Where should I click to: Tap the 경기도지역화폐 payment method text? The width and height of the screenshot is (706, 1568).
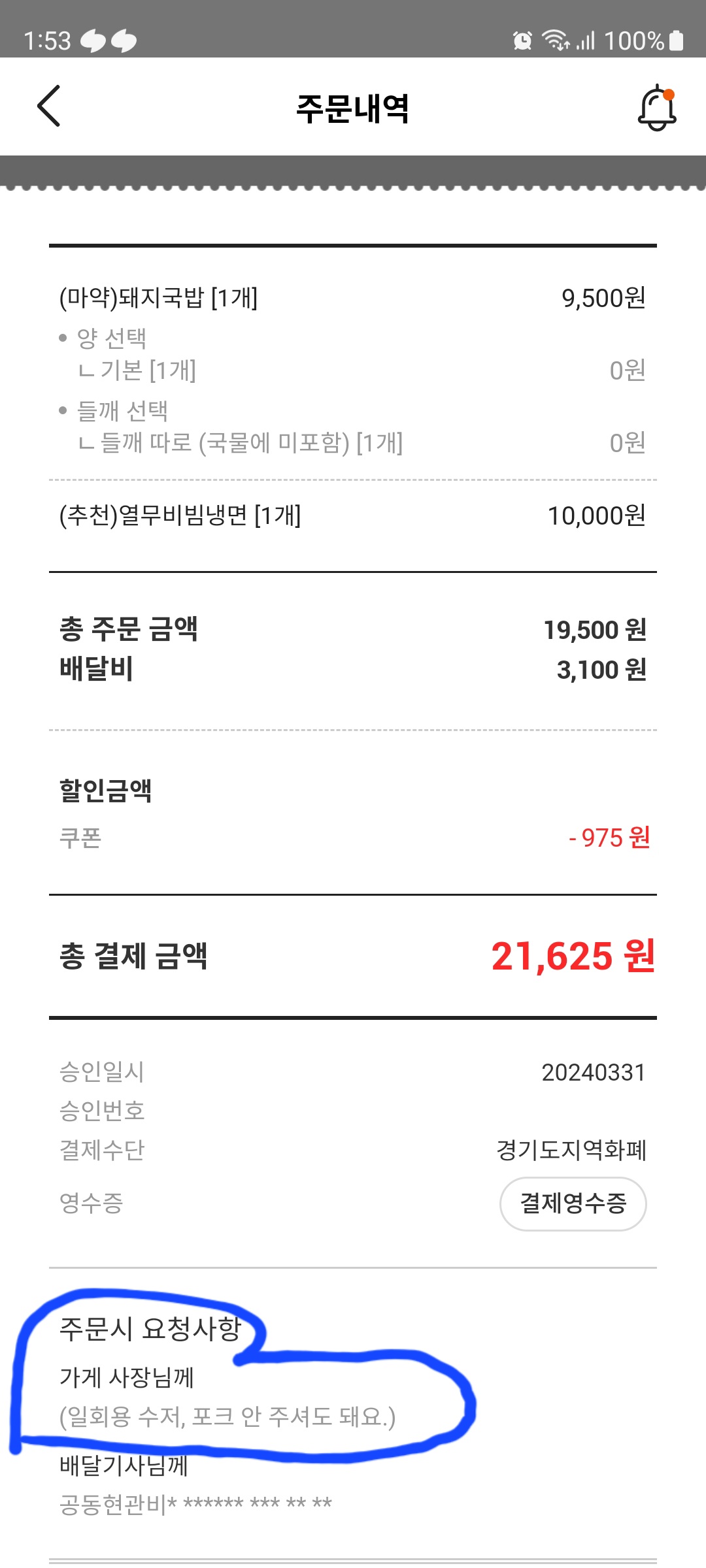(571, 1151)
